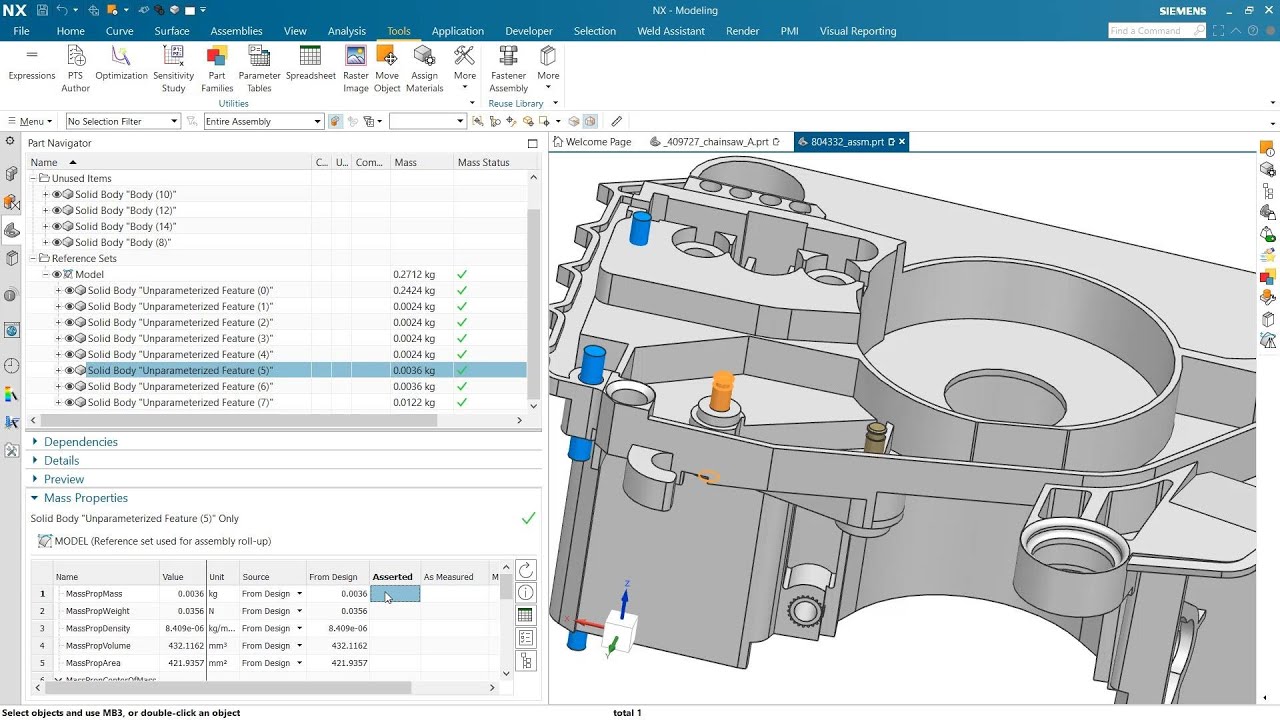This screenshot has width=1280, height=720.
Task: Open the Optimization tool
Action: click(x=121, y=64)
